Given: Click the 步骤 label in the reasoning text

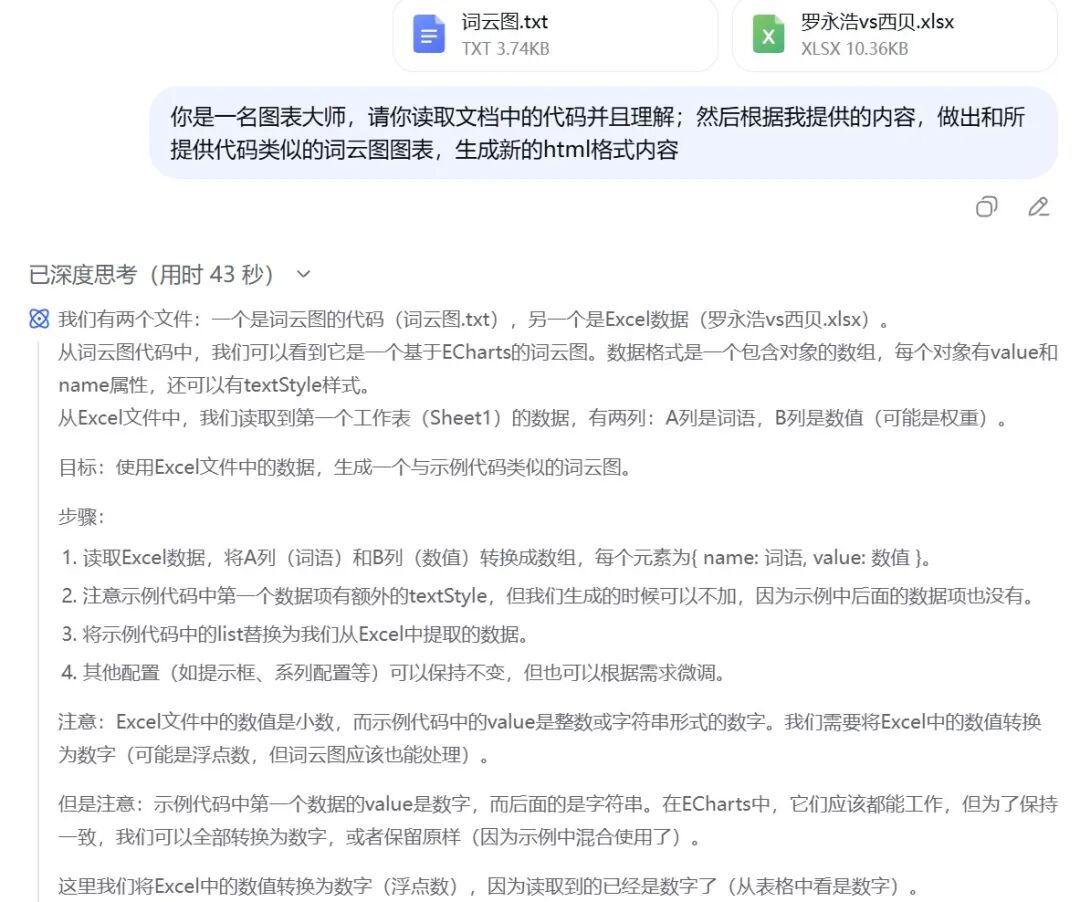Looking at the screenshot, I should coord(76,517).
